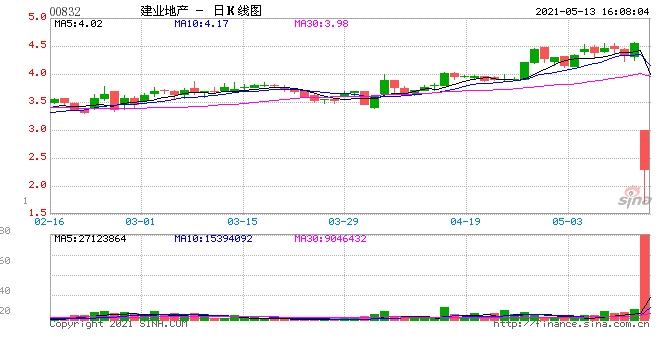Screen dimensions: 660x360
Task: Click the price label MA30:3.98
Action: point(321,24)
